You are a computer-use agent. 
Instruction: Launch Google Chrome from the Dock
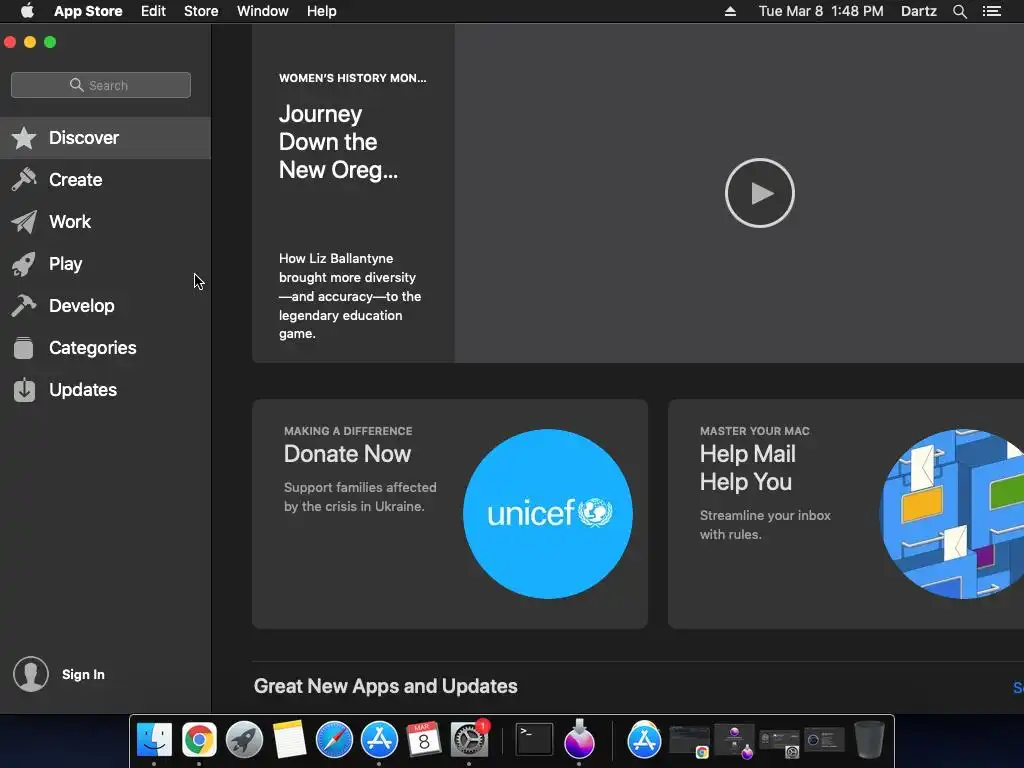(199, 740)
